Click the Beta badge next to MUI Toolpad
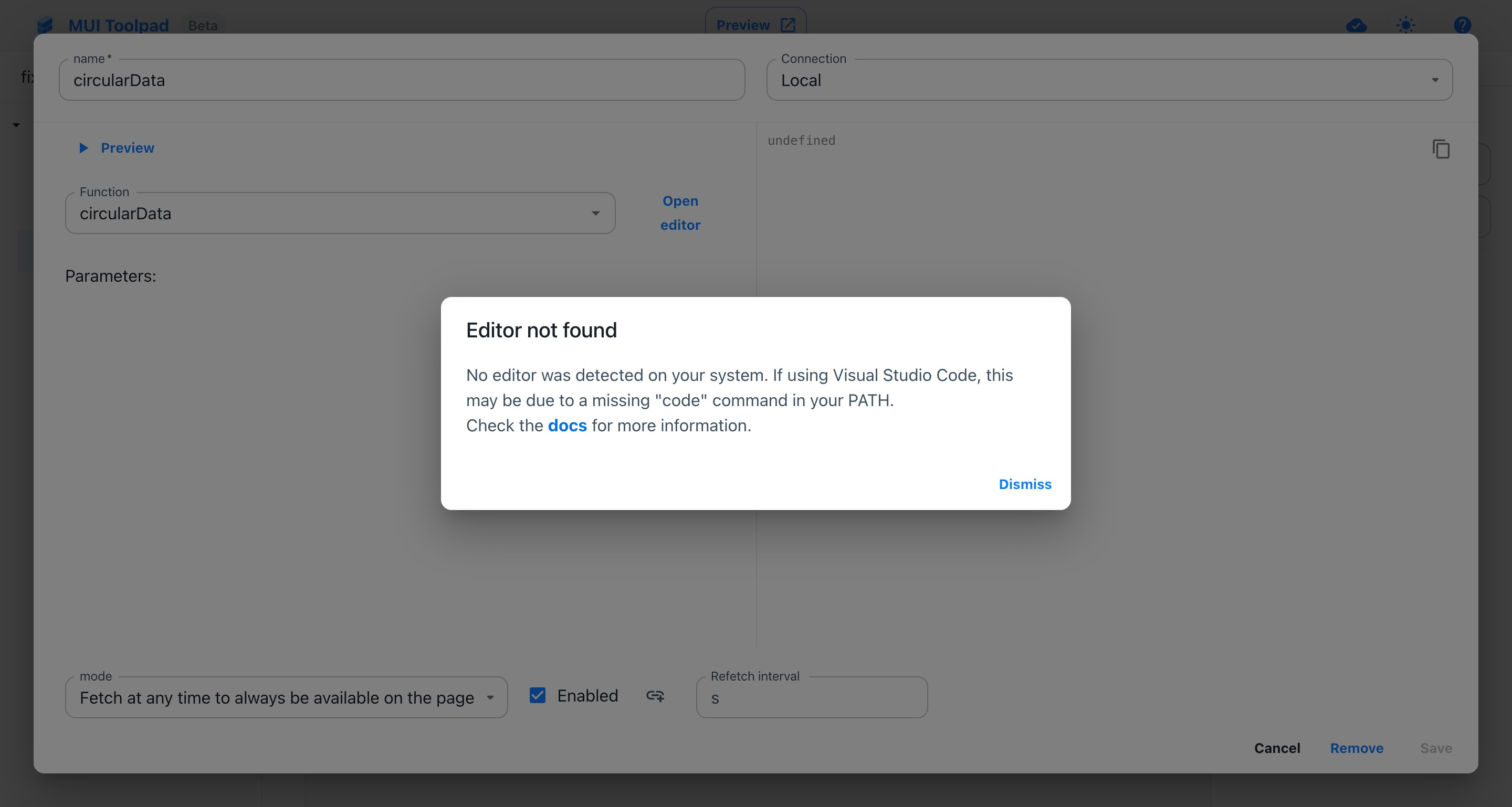 pyautogui.click(x=203, y=25)
